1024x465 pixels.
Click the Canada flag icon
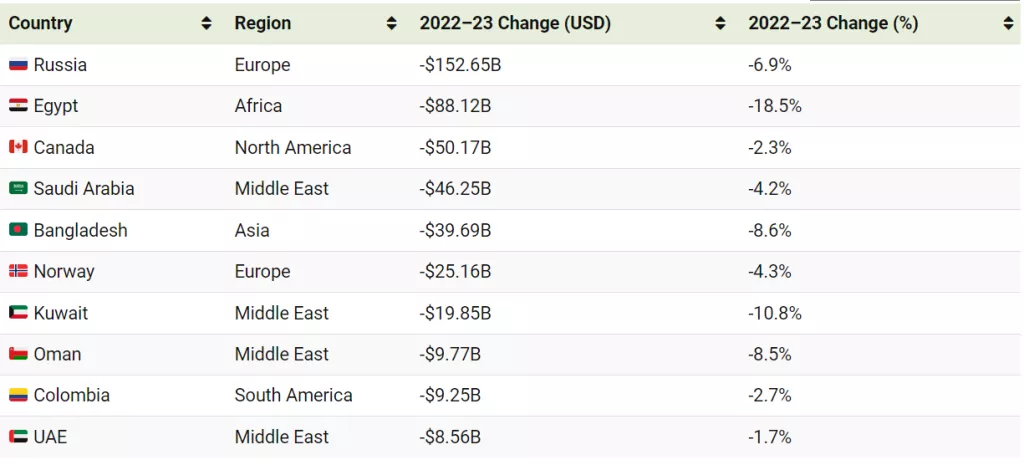coord(18,147)
